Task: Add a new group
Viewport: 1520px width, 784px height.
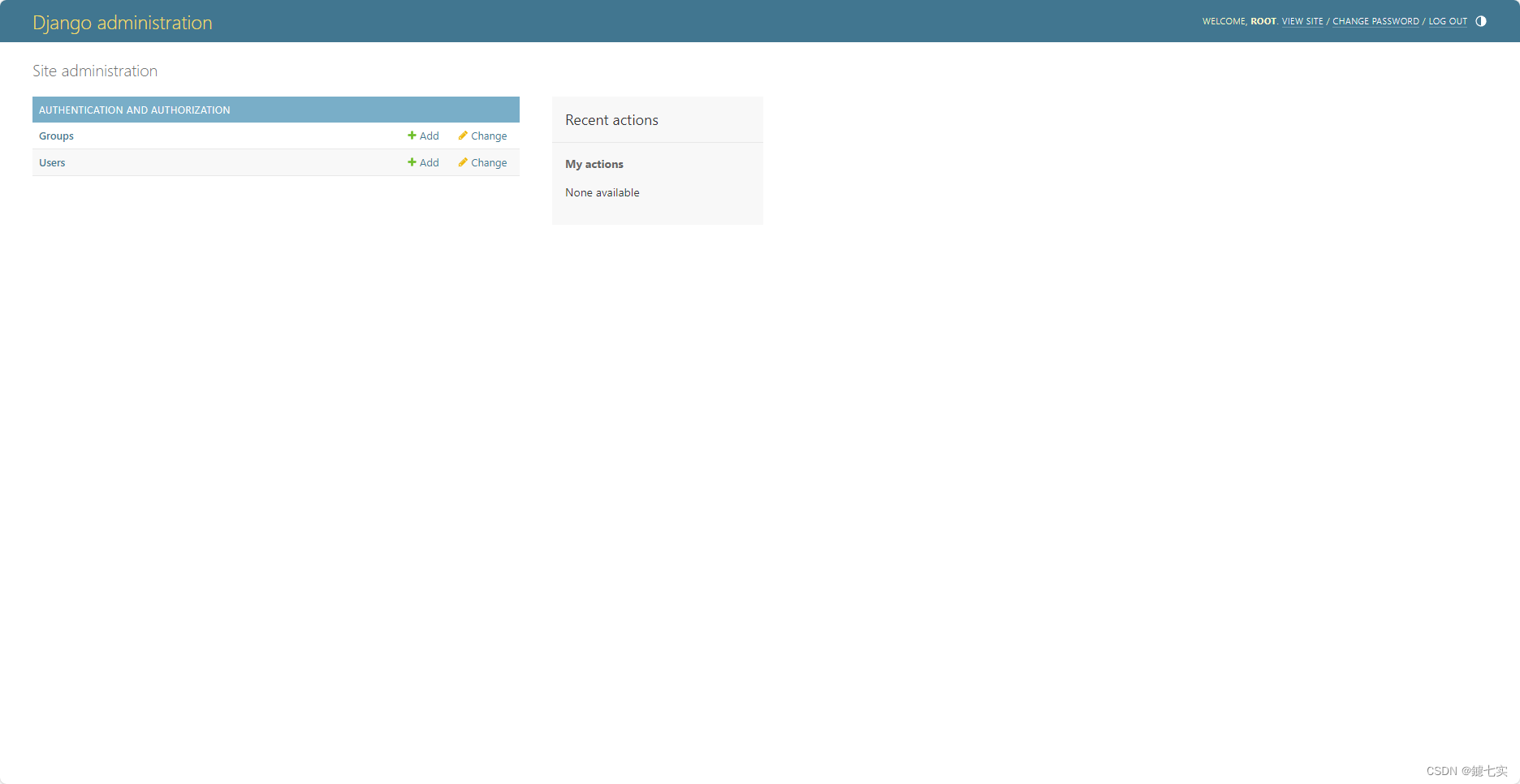Action: point(423,136)
